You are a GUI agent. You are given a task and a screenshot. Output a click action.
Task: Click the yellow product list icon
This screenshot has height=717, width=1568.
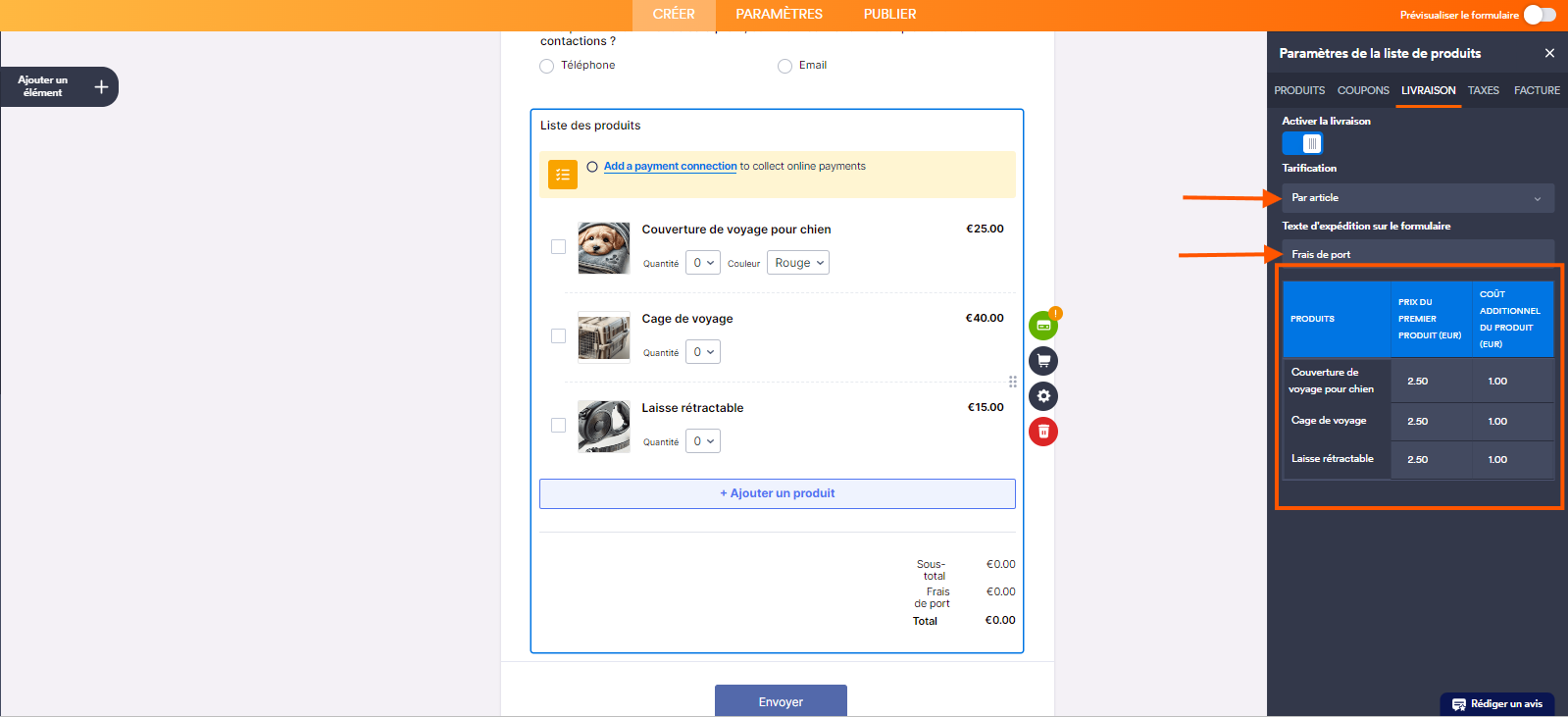coord(563,175)
